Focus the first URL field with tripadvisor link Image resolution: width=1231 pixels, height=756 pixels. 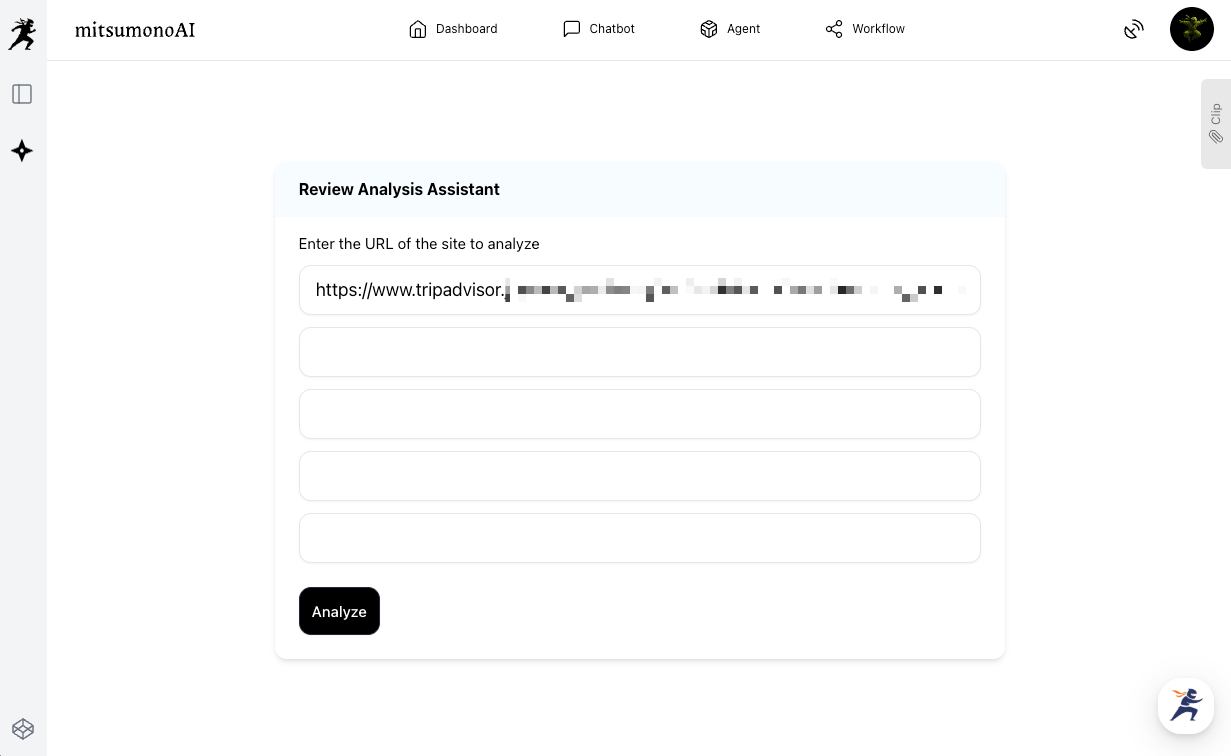[x=639, y=290]
